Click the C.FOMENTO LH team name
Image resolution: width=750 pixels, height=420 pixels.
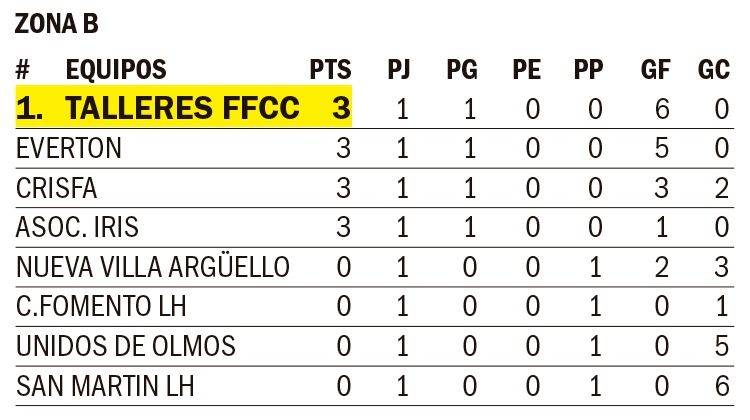pos(101,306)
